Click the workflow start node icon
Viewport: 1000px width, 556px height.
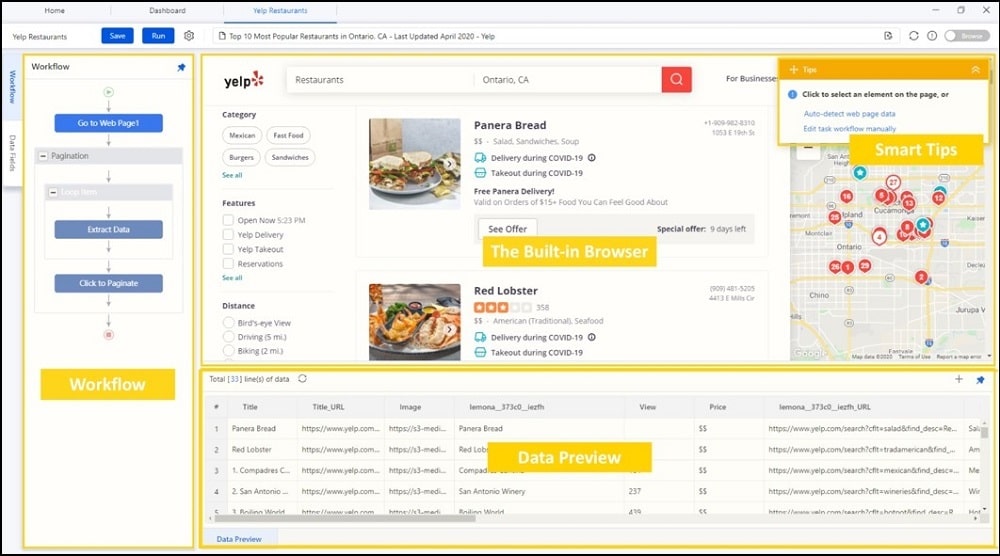click(x=108, y=92)
